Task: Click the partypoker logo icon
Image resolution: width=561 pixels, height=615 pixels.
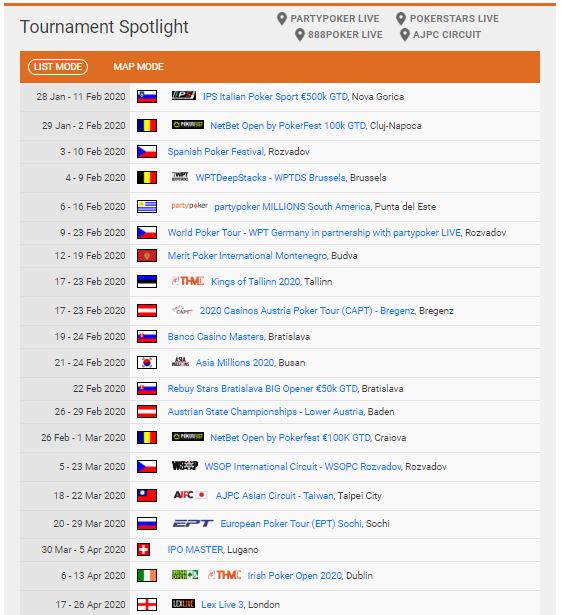Action: 189,206
